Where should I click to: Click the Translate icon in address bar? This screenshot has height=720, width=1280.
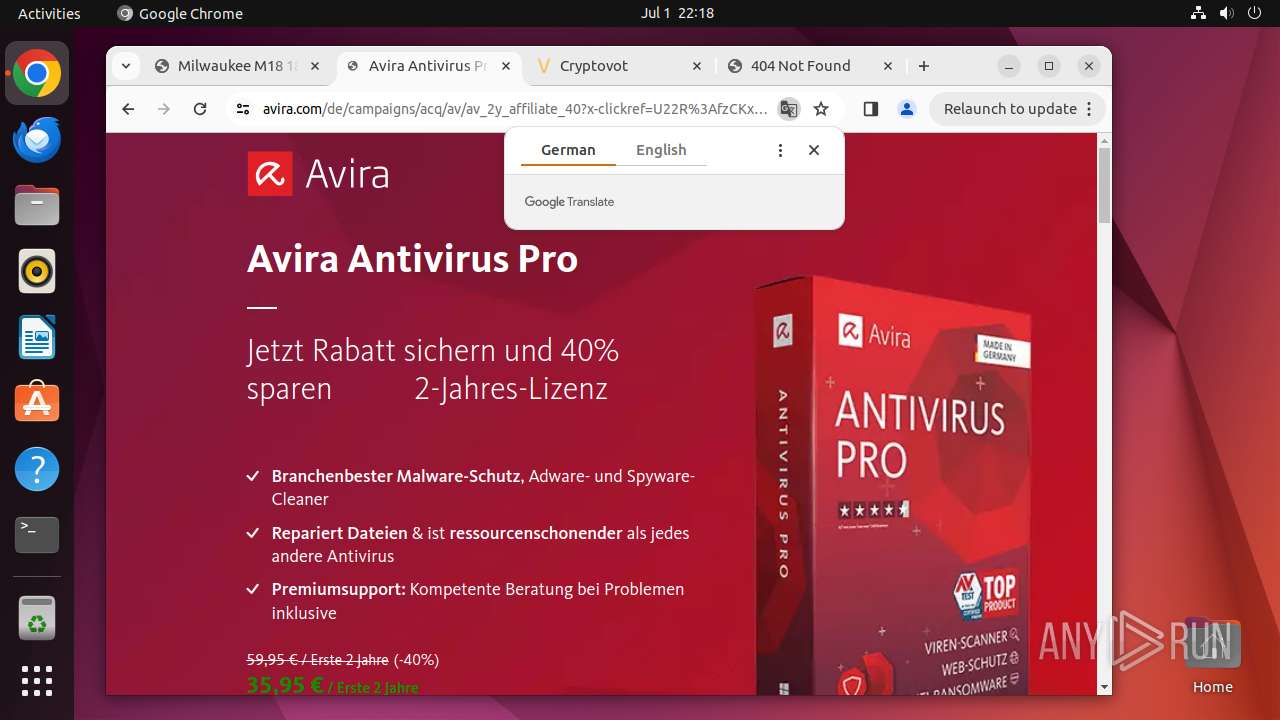[789, 109]
